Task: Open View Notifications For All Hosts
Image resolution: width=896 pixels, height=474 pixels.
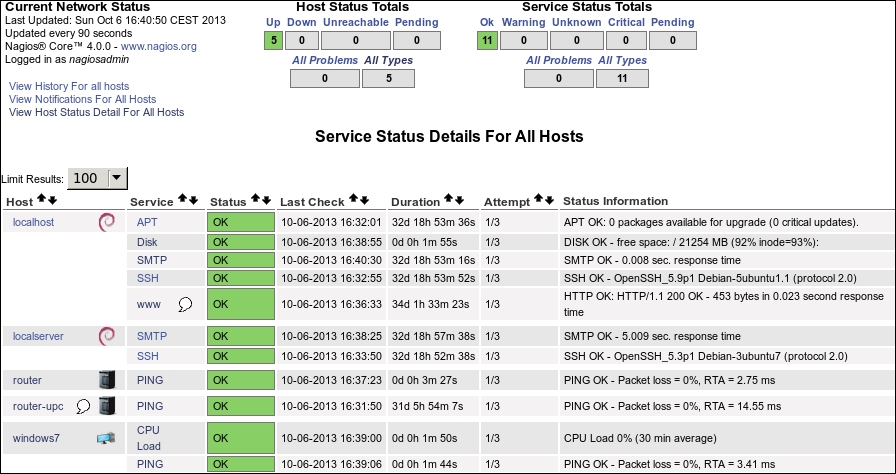Action: (x=82, y=100)
